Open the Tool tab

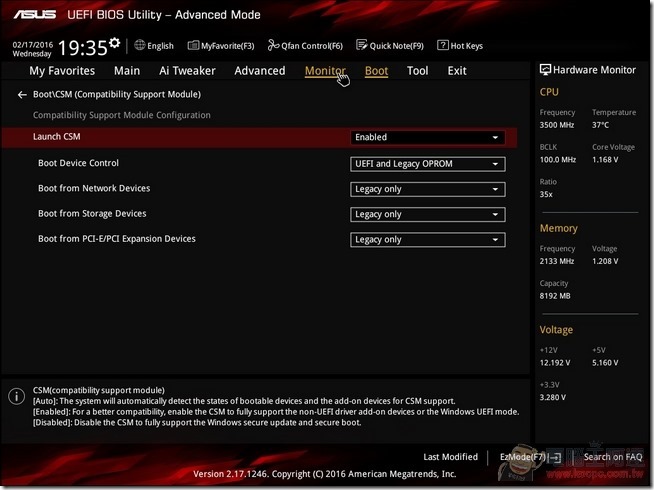[x=418, y=71]
